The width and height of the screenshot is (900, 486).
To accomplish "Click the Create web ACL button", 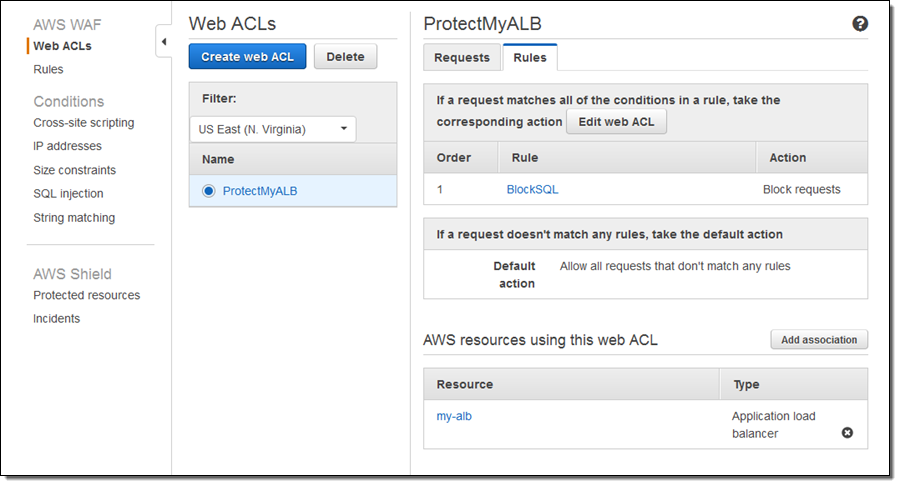I will click(x=247, y=57).
